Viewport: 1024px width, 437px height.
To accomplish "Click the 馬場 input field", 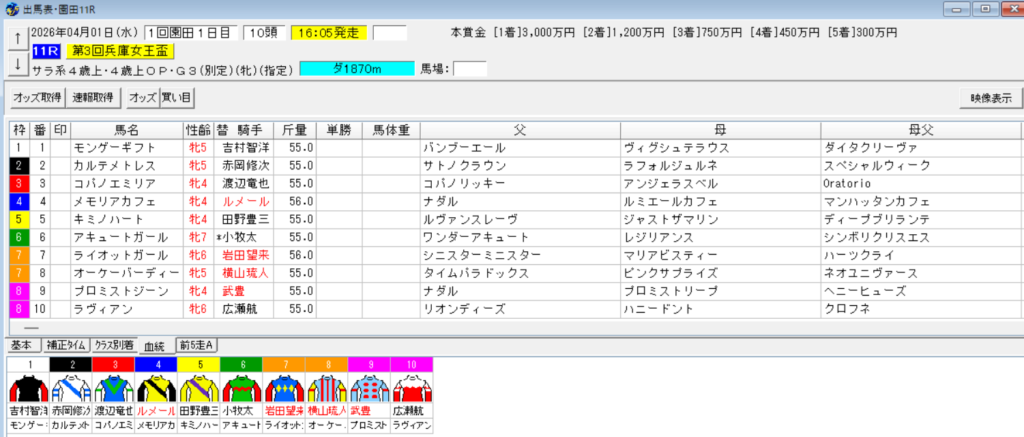I will (470, 69).
